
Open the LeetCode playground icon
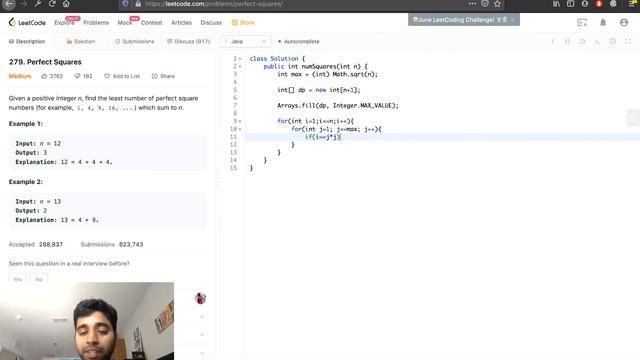[582, 22]
